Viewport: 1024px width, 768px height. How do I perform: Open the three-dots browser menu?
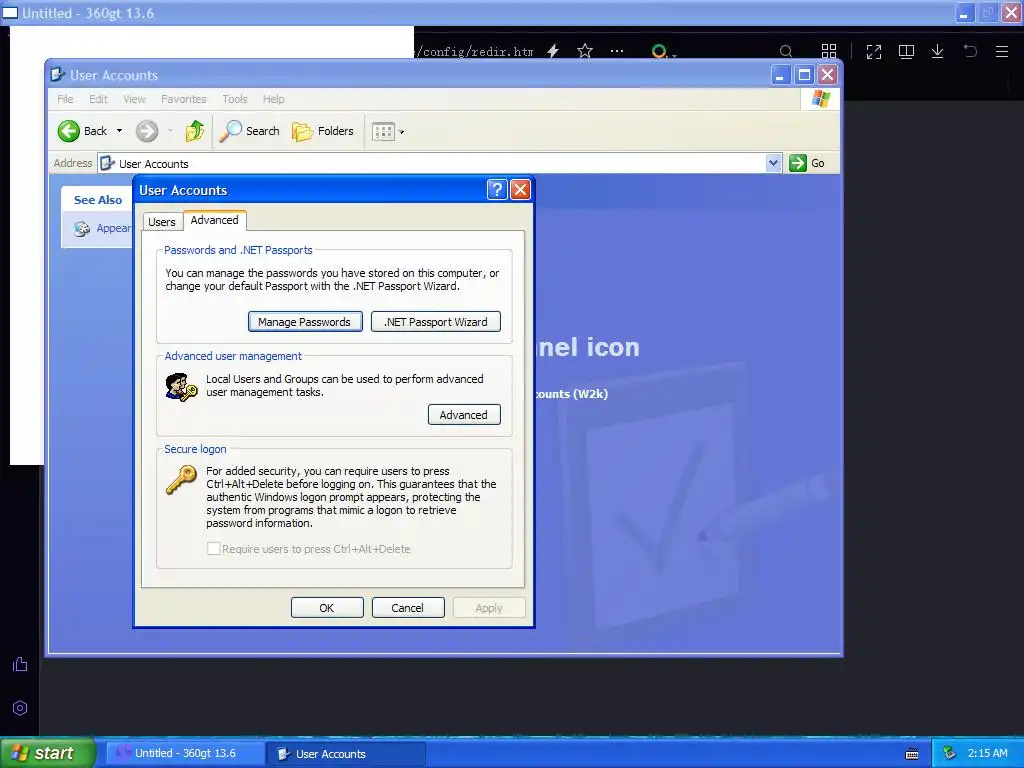[x=616, y=51]
